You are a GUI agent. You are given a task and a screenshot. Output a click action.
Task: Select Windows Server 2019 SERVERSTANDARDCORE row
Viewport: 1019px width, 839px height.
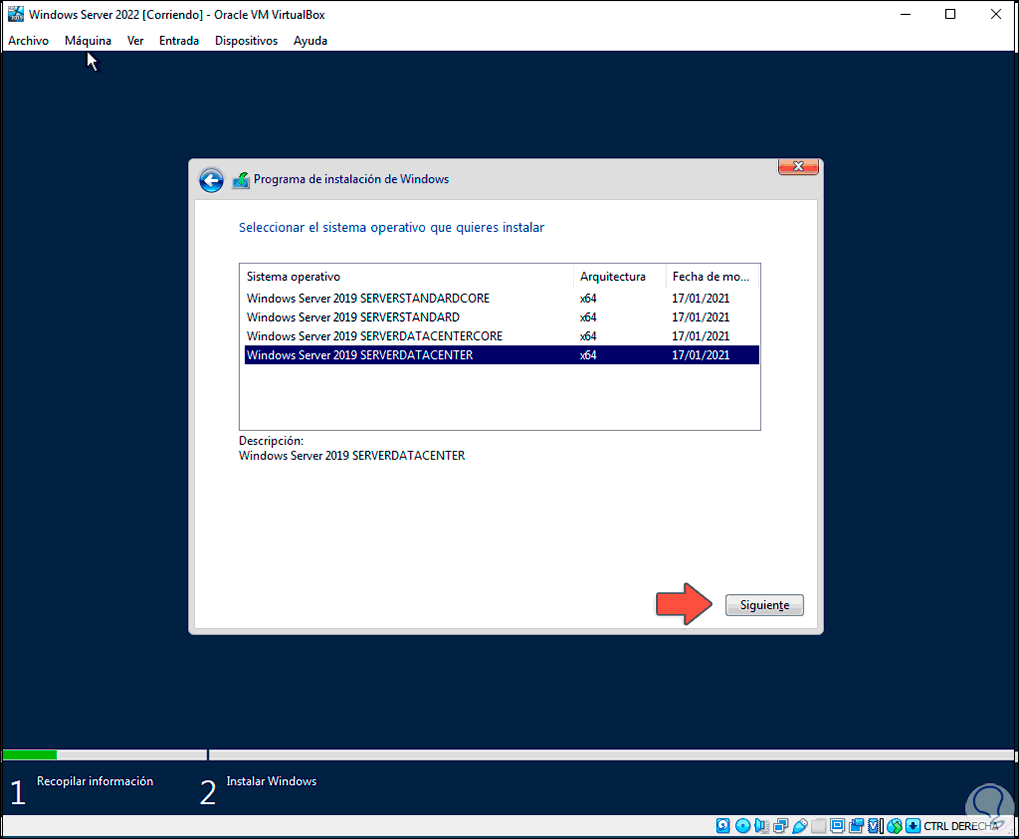point(501,298)
